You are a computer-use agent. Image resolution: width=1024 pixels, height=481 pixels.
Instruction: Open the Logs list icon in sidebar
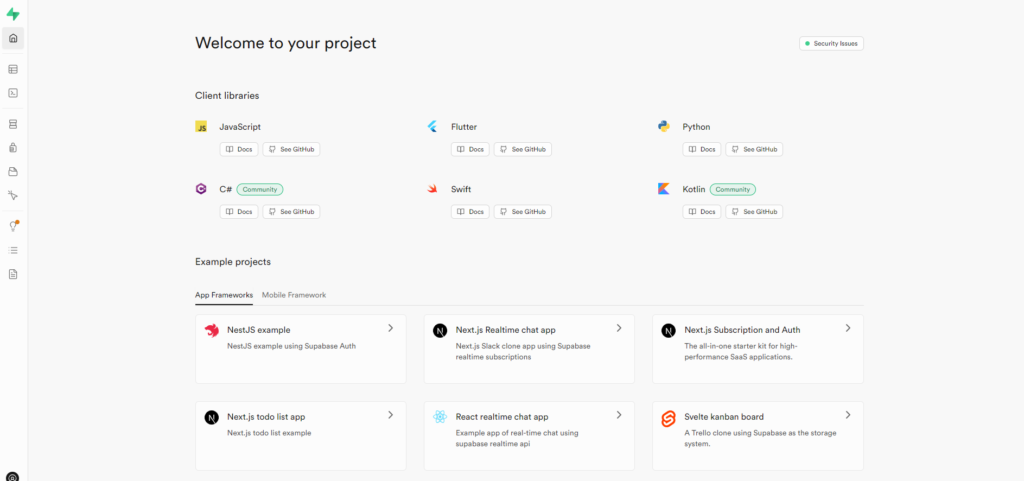tap(13, 250)
